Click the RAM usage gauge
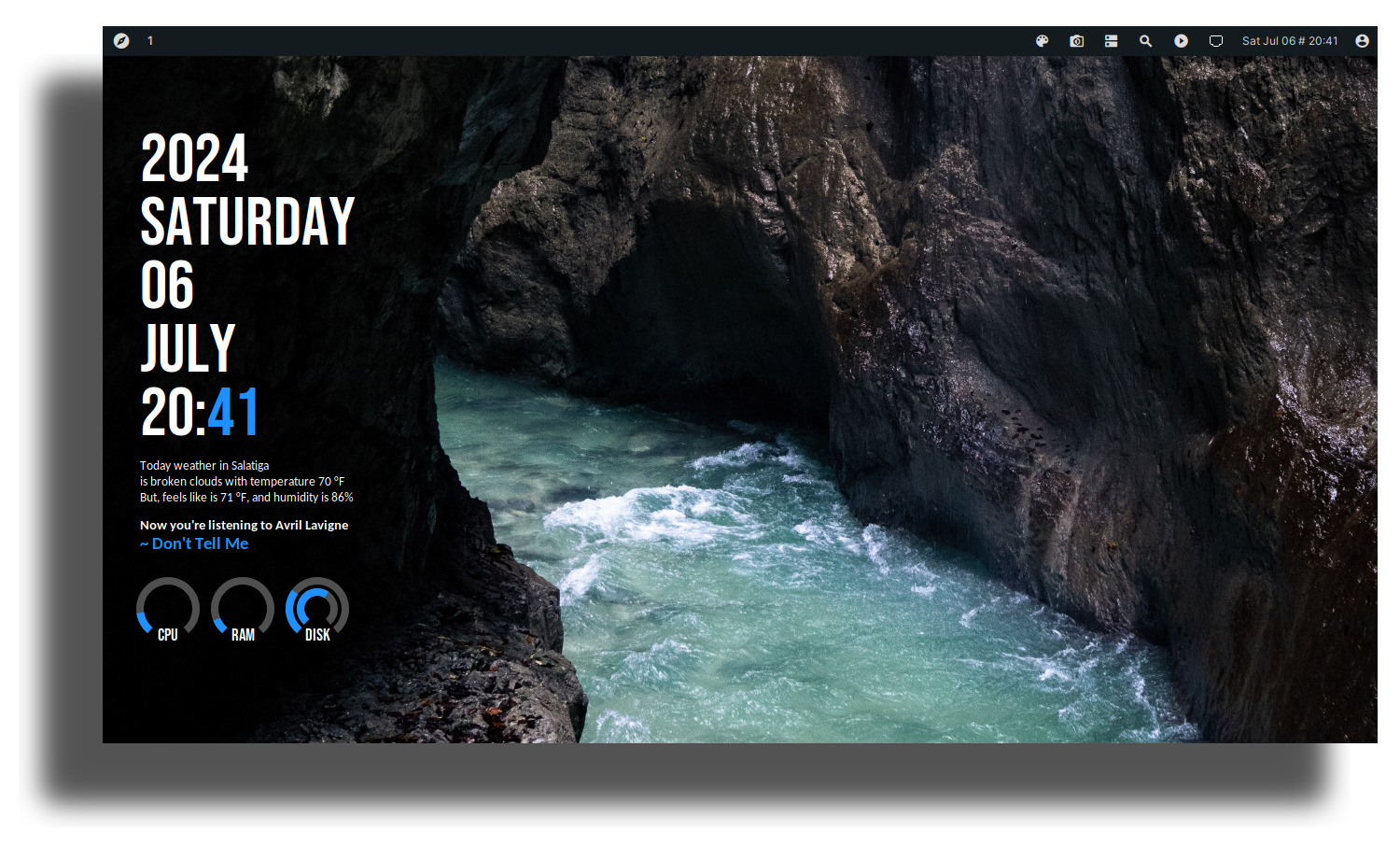 243,610
